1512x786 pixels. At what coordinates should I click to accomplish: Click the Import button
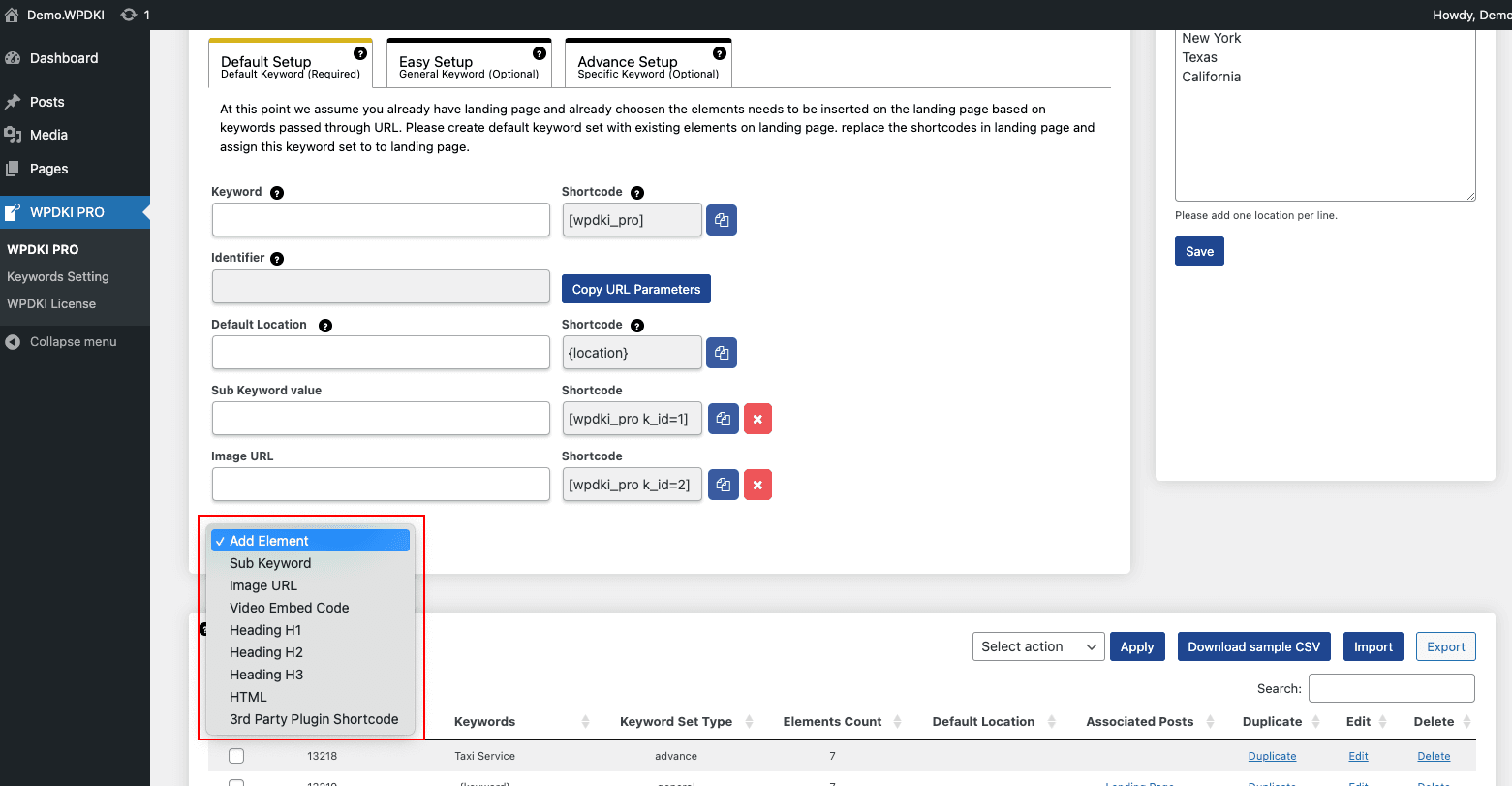[1373, 646]
